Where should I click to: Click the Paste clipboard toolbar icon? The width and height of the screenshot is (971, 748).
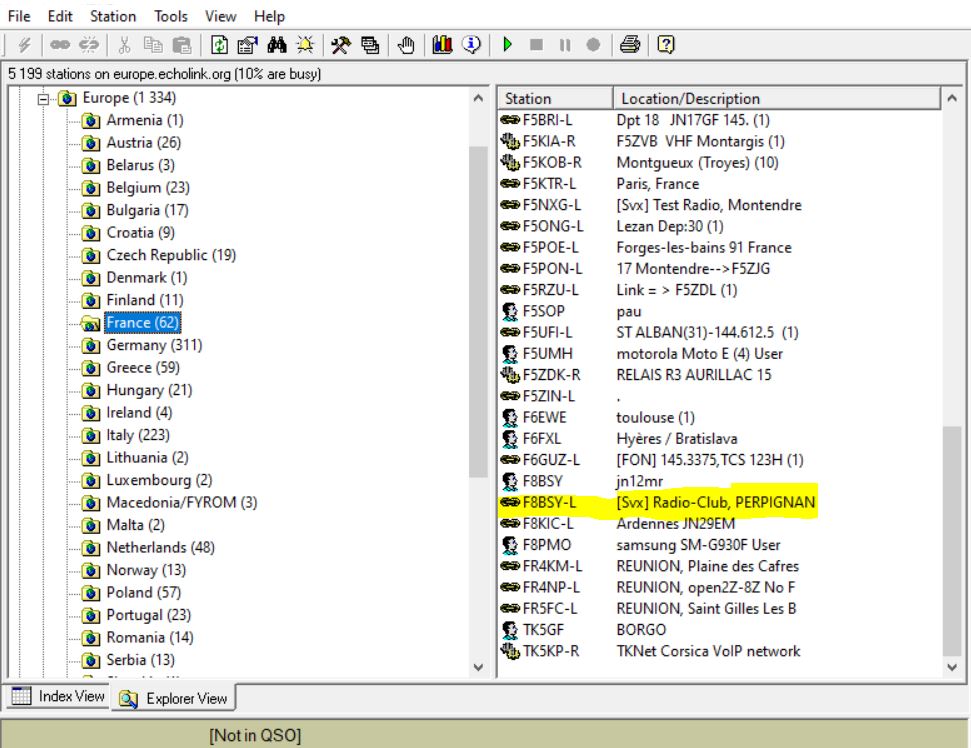[x=181, y=45]
